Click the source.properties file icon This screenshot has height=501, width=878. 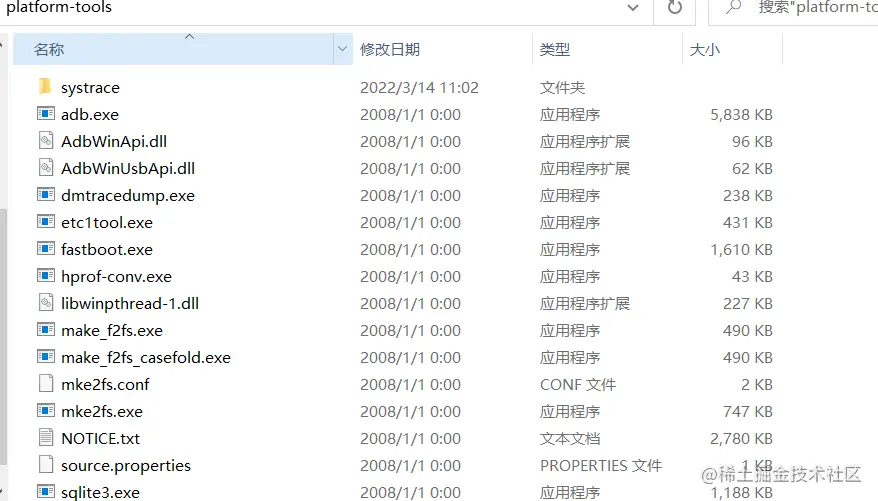coord(46,464)
